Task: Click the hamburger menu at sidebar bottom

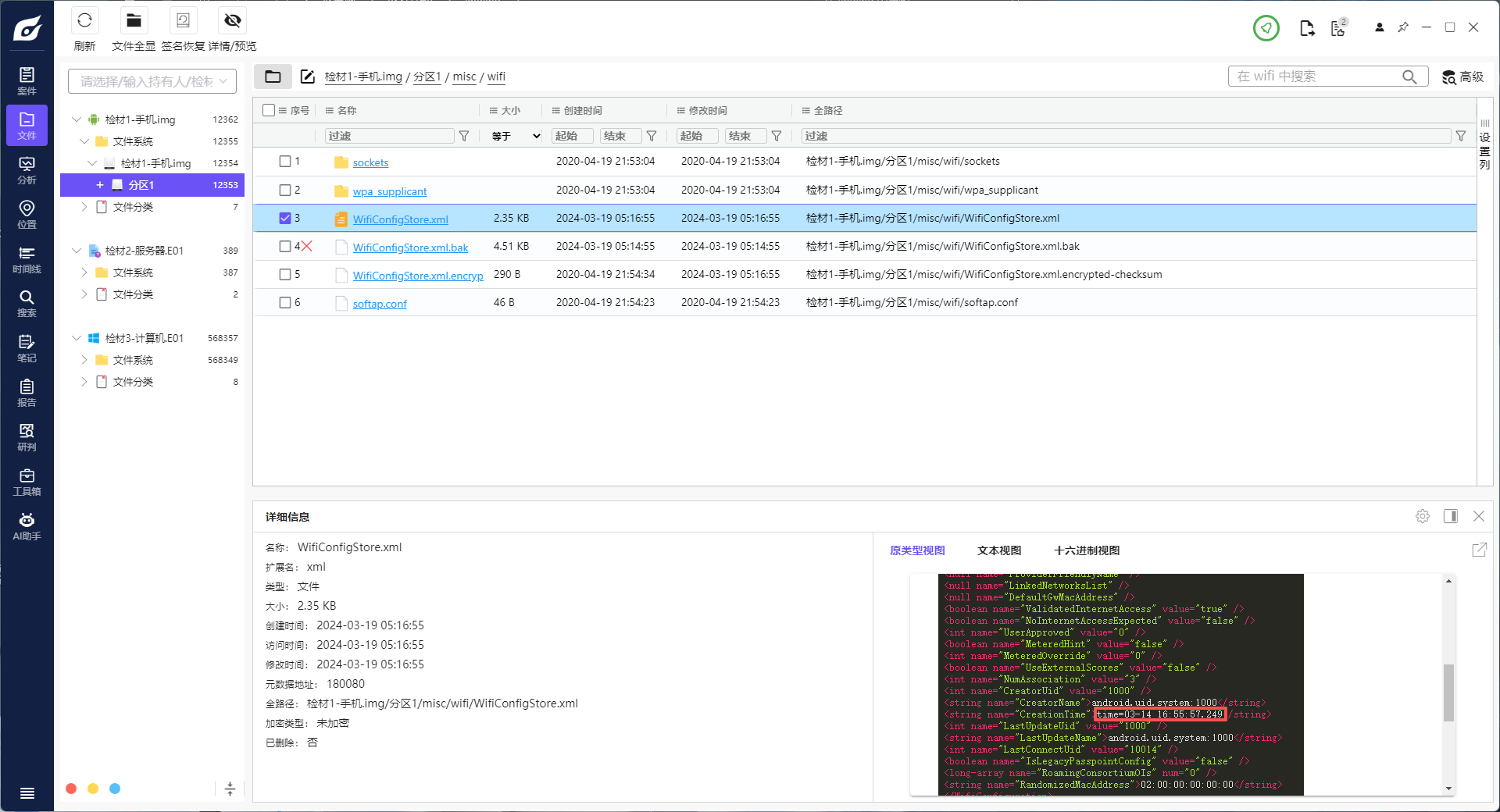Action: [x=27, y=793]
